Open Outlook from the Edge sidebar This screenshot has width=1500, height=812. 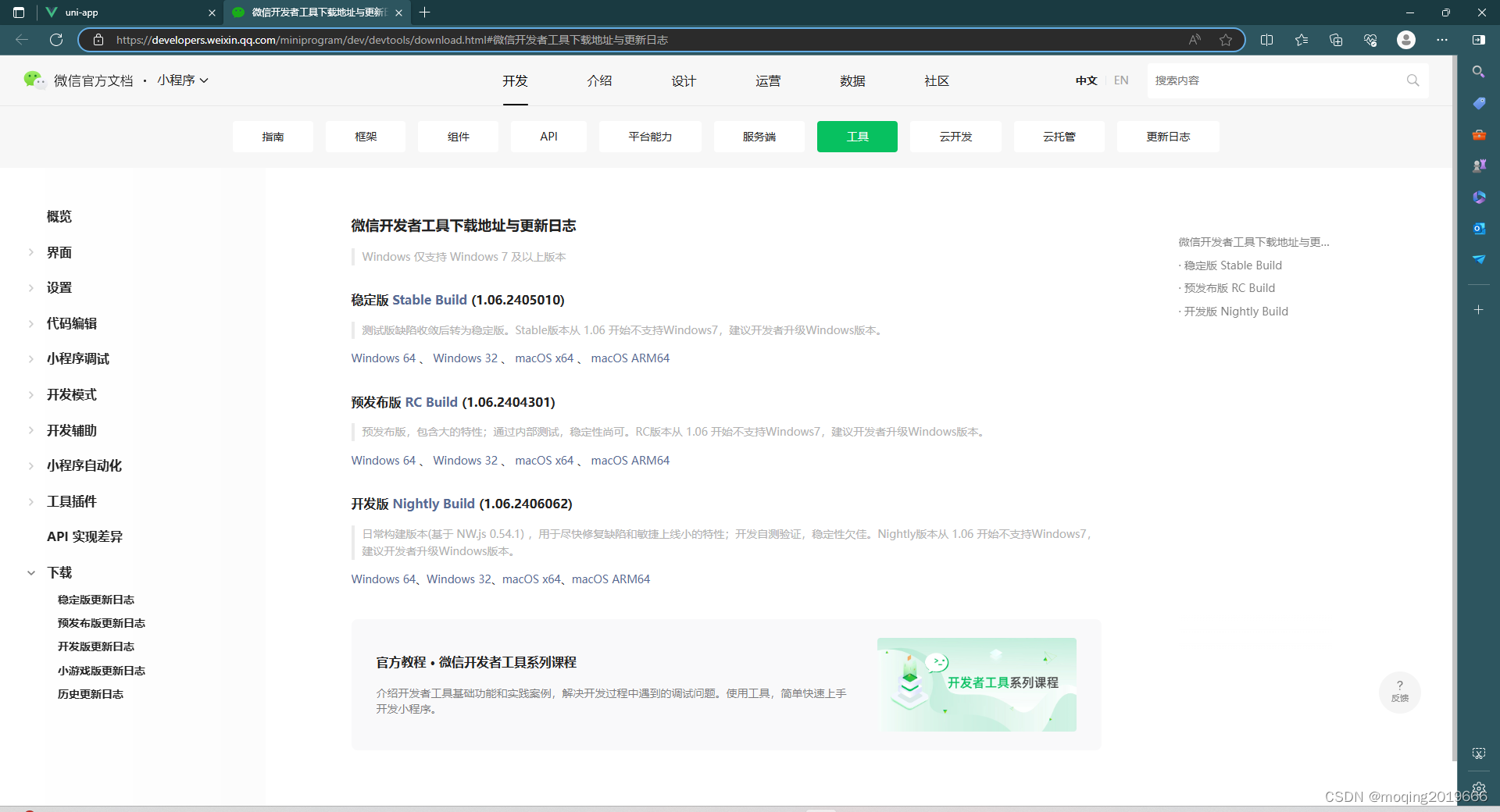coord(1479,229)
